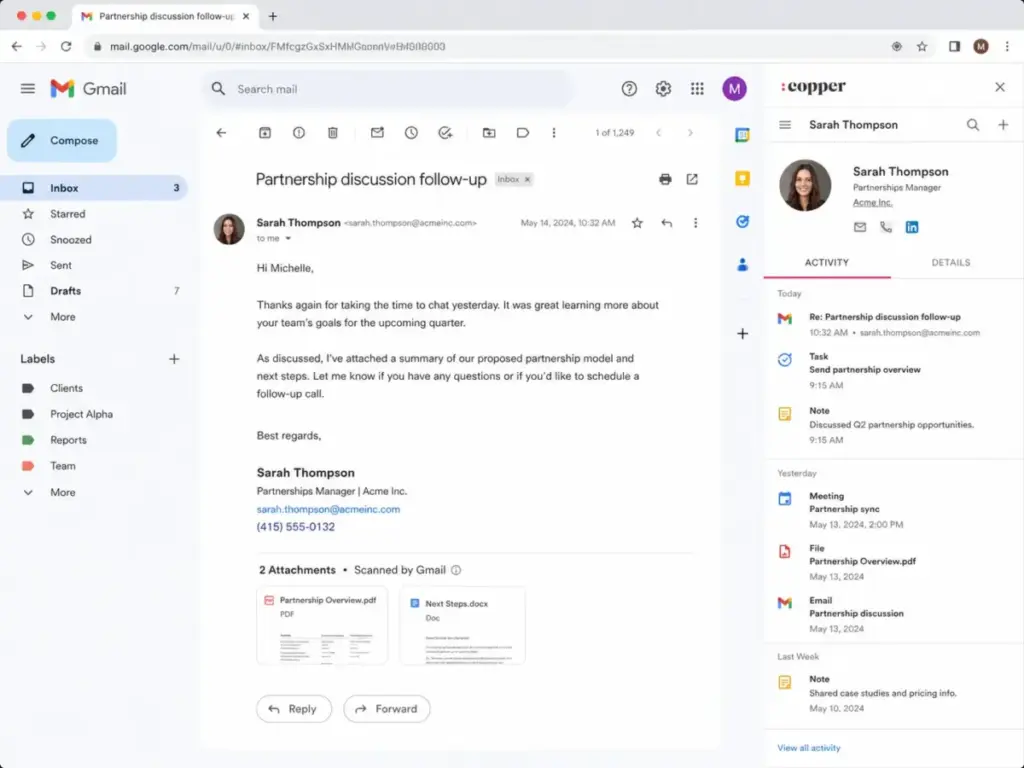
Task: Open the Team label
Action: coord(63,466)
